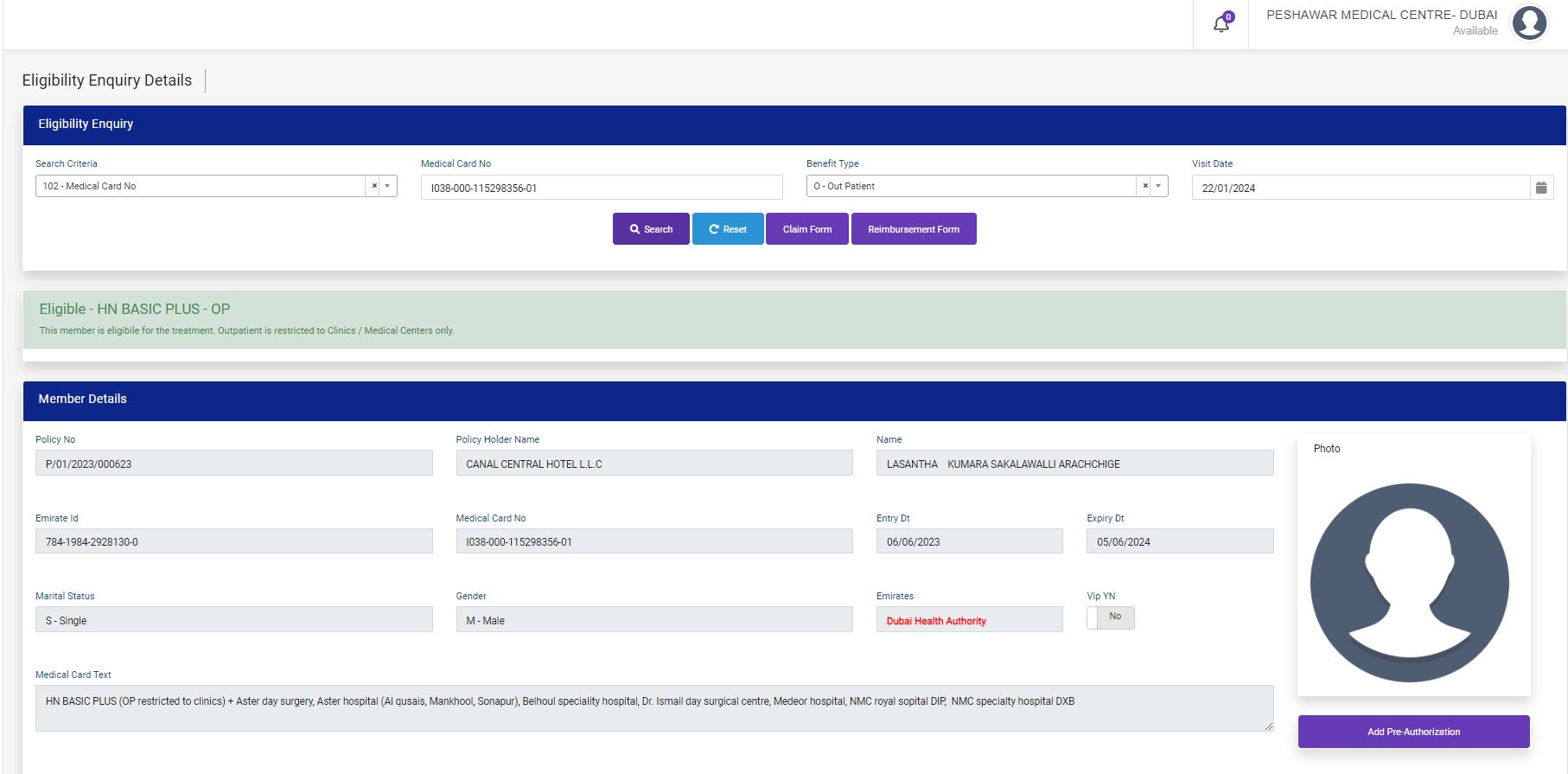1568x774 pixels.
Task: Click the Visit Date input field
Action: 1360,188
